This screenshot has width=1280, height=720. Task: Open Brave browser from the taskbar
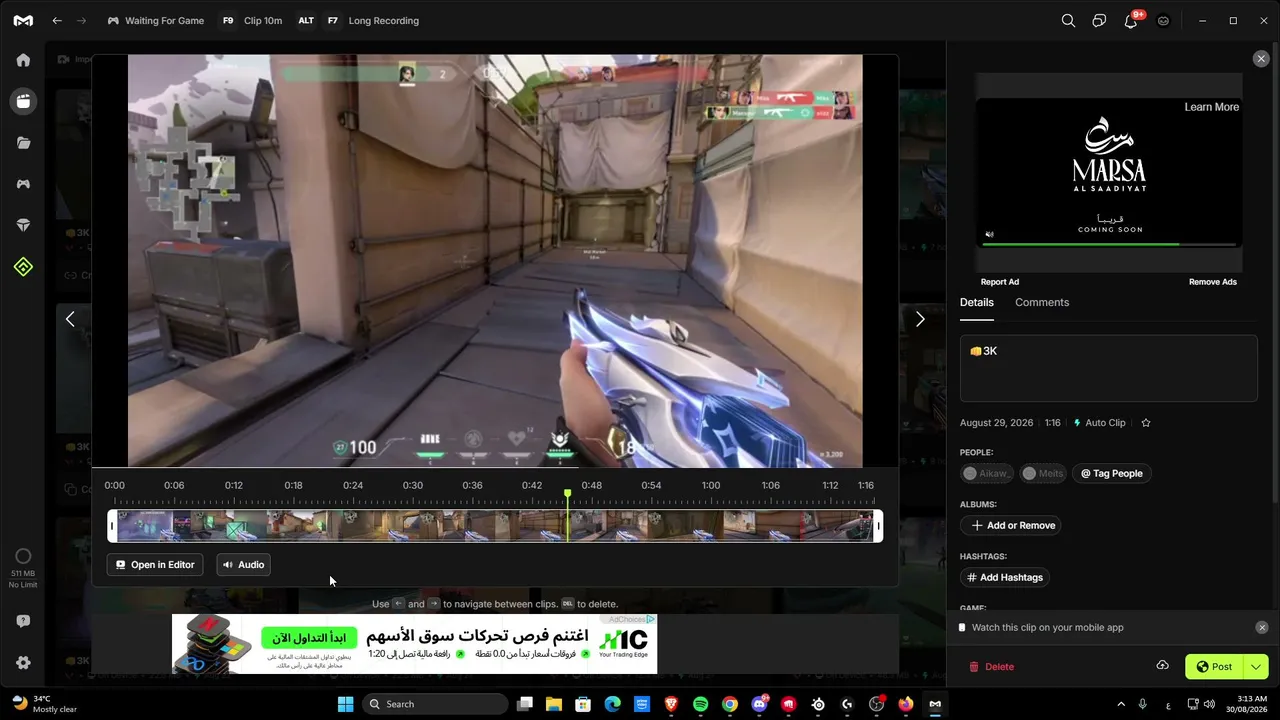671,704
